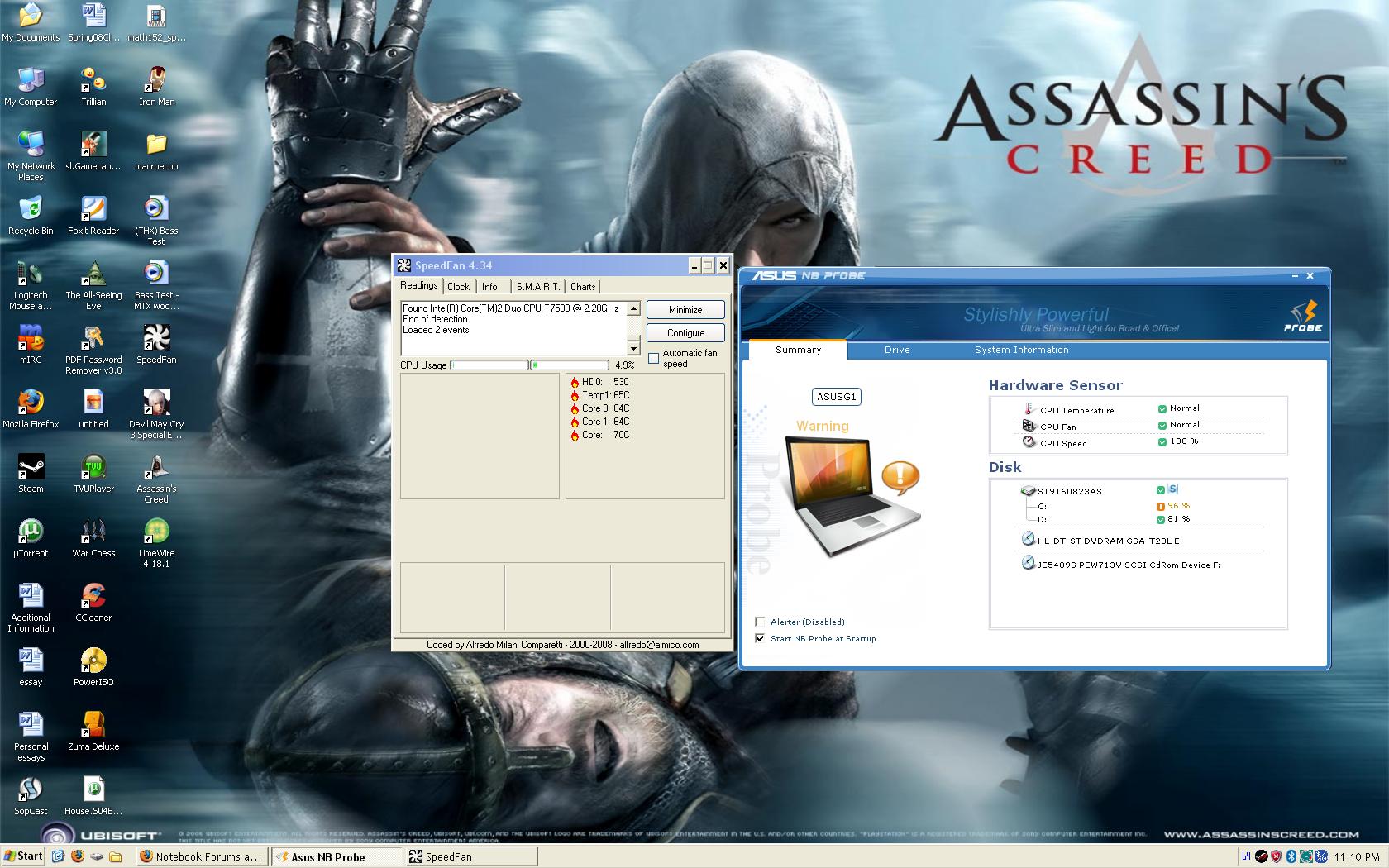The image size is (1389, 868).
Task: Uncheck Start NB Probe at Startup
Action: [760, 638]
